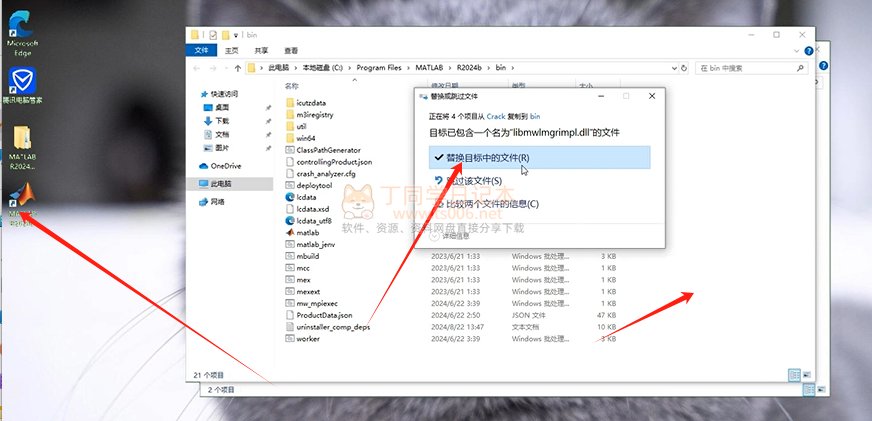This screenshot has width=872, height=421.
Task: Open the 查看 ribbon tab
Action: pos(291,51)
